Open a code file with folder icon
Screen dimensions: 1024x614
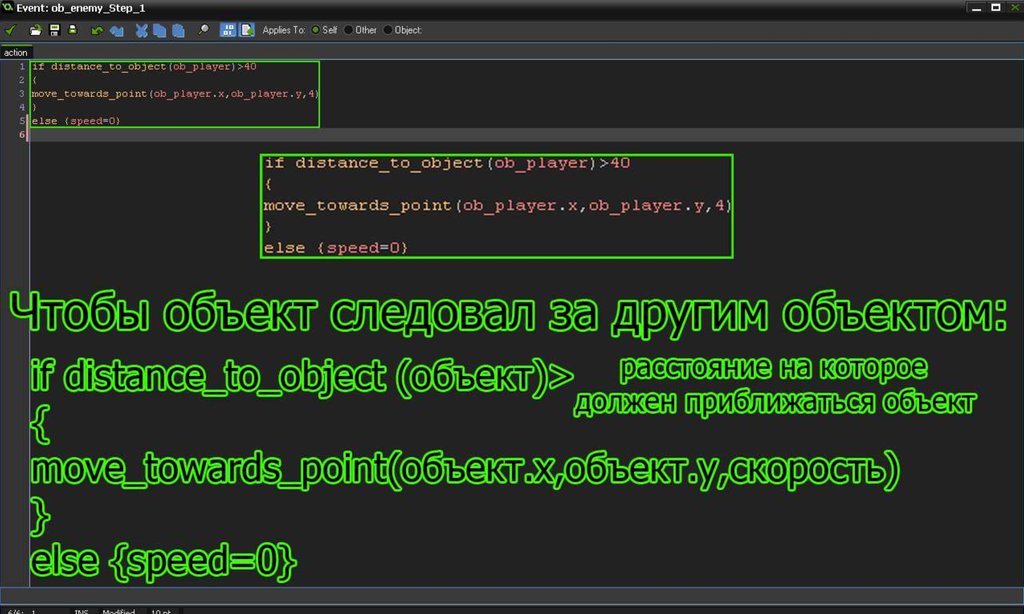(36, 30)
